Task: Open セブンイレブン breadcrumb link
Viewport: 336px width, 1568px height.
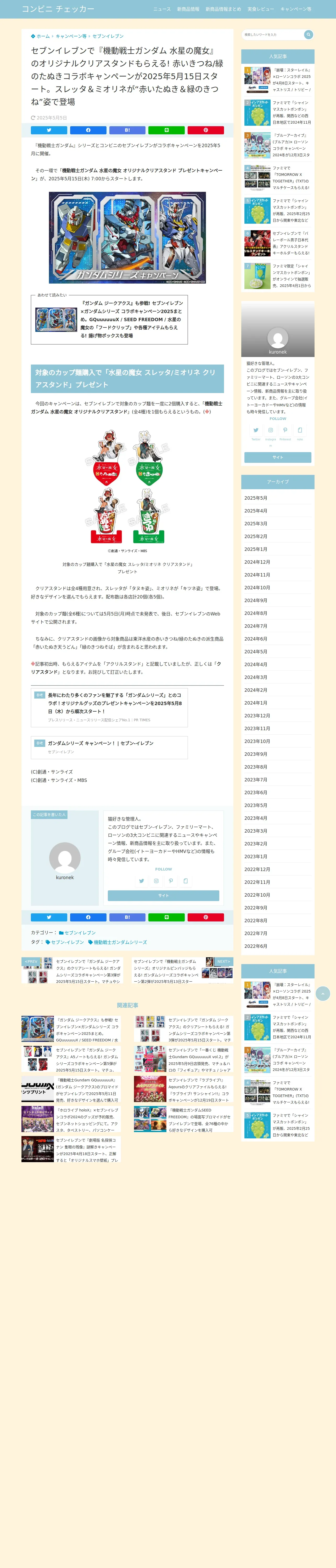Action: coord(108,37)
